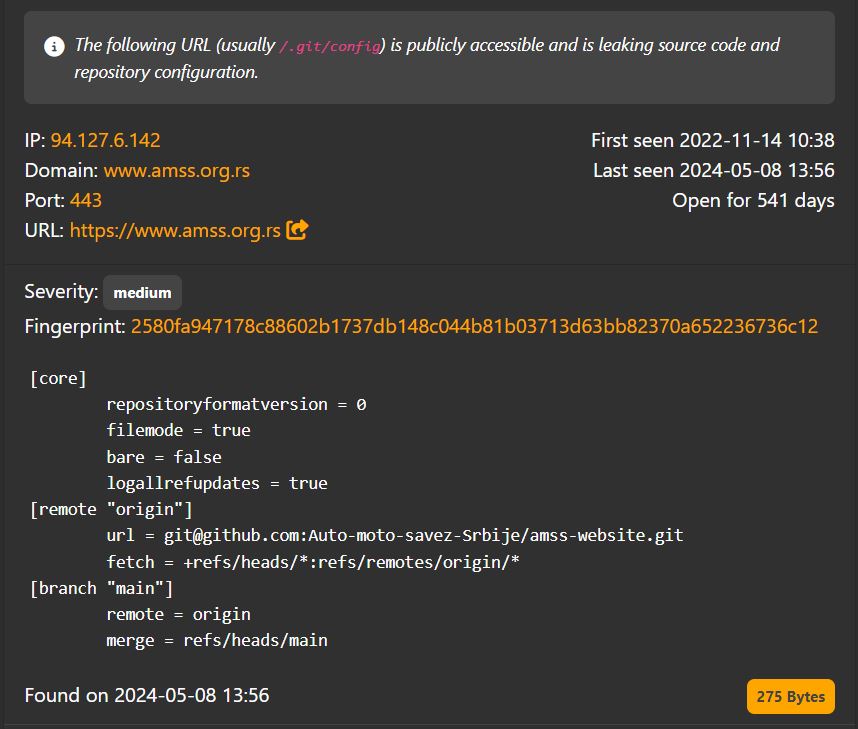The height and width of the screenshot is (729, 858).
Task: Click the git@github.com remote url line
Action: (x=395, y=535)
